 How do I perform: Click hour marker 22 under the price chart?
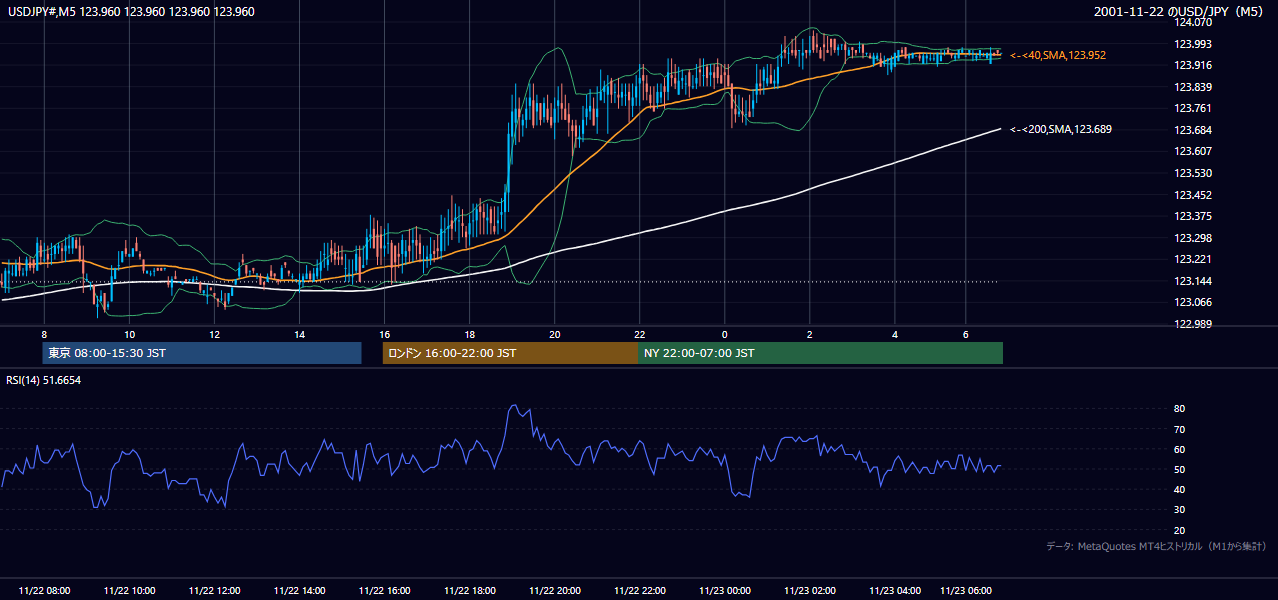click(x=639, y=334)
